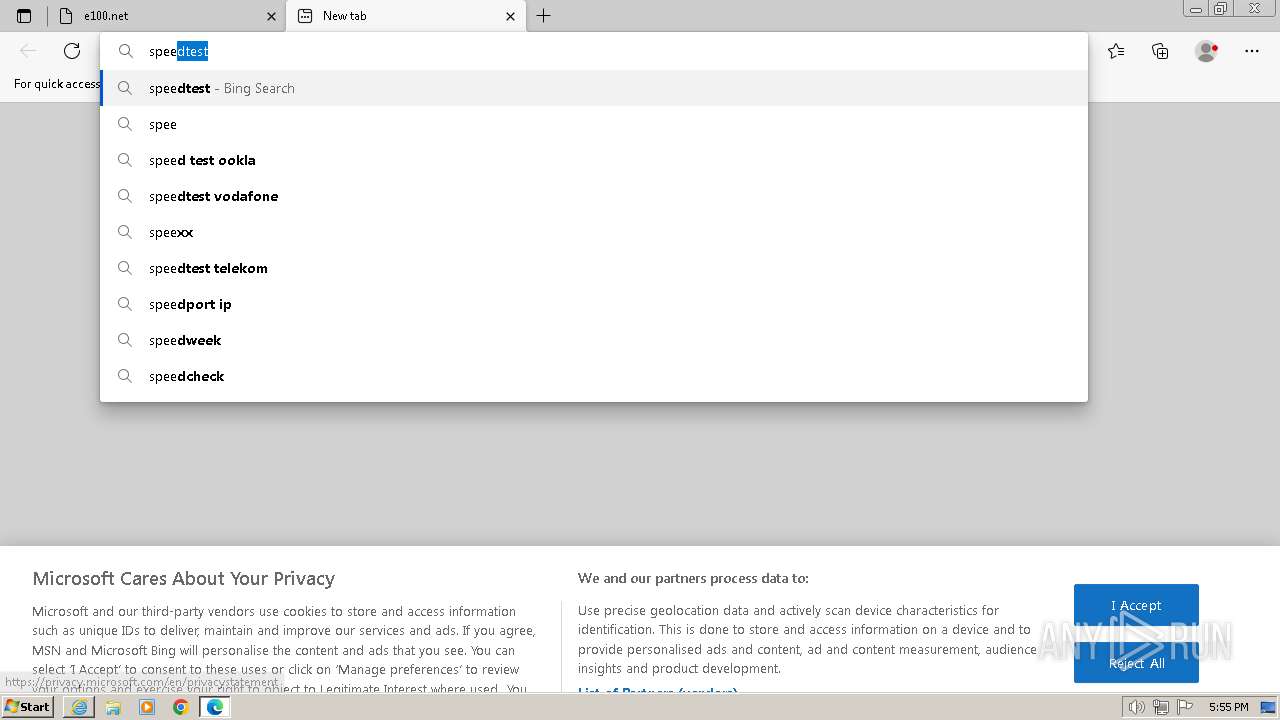Go back with the back arrow

click(x=28, y=51)
